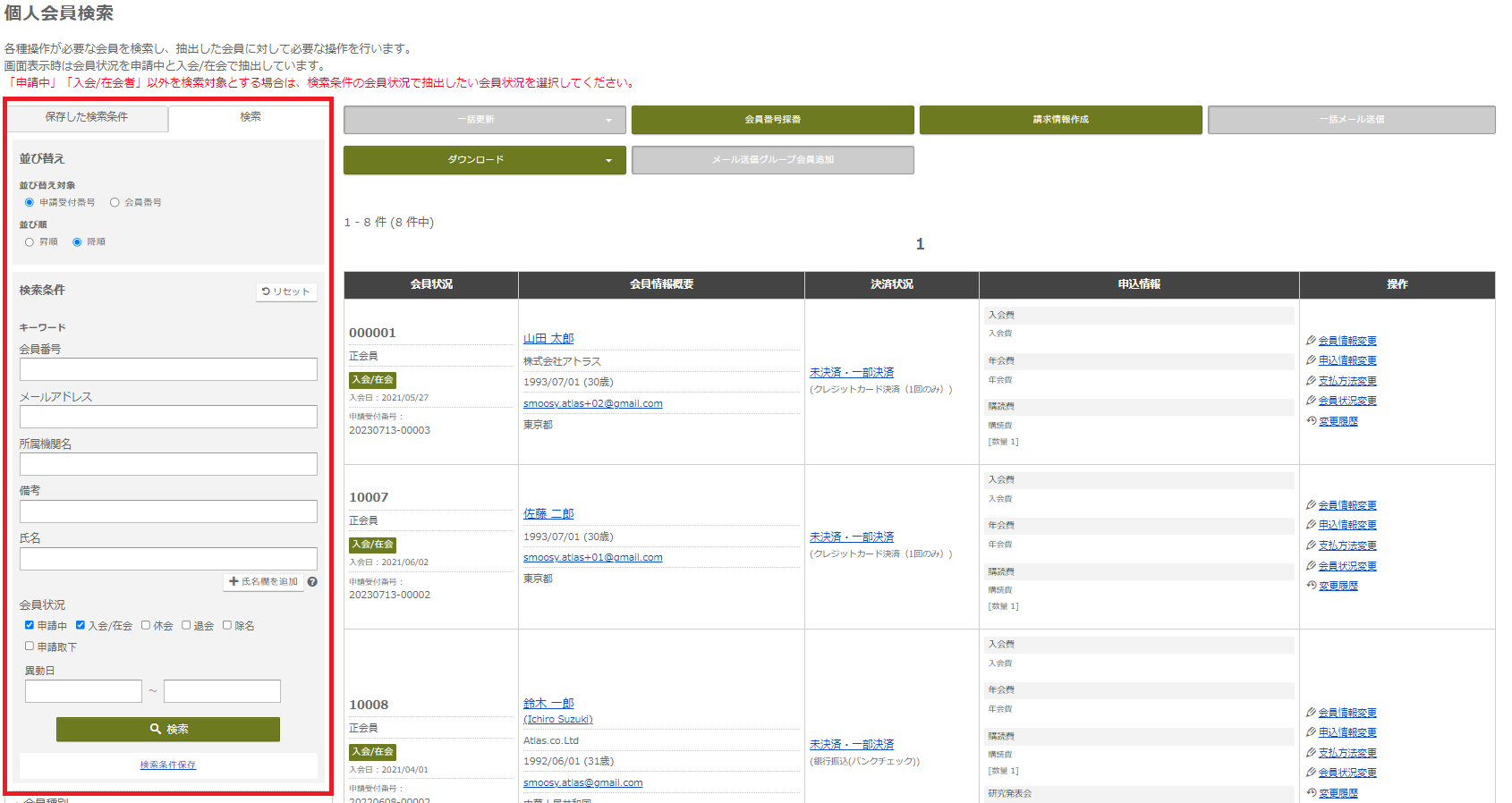1512x803 pixels.
Task: Open member 鈴木 一郎 name link
Action: [x=548, y=704]
